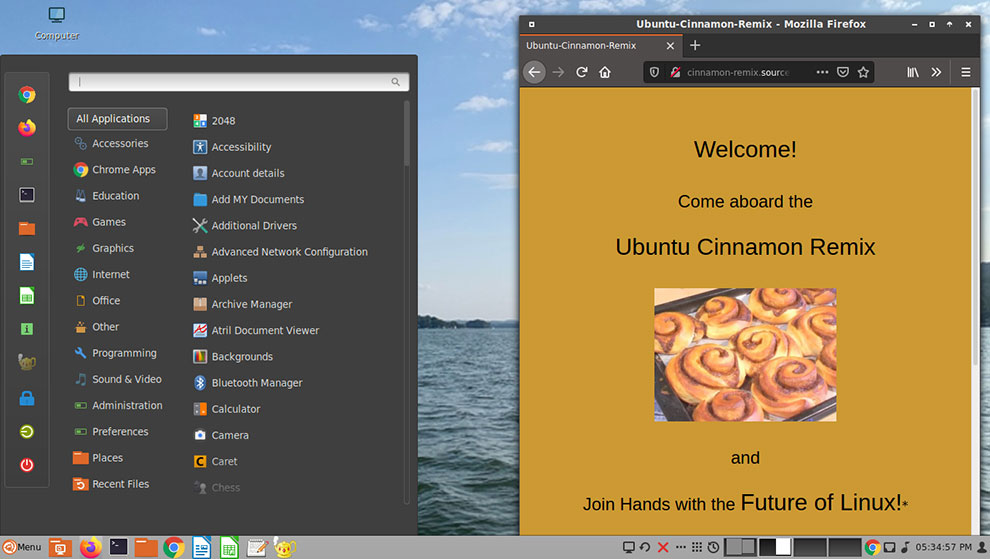990x559 pixels.
Task: Click the cinnamon rolls image on the webpage
Action: click(x=745, y=355)
